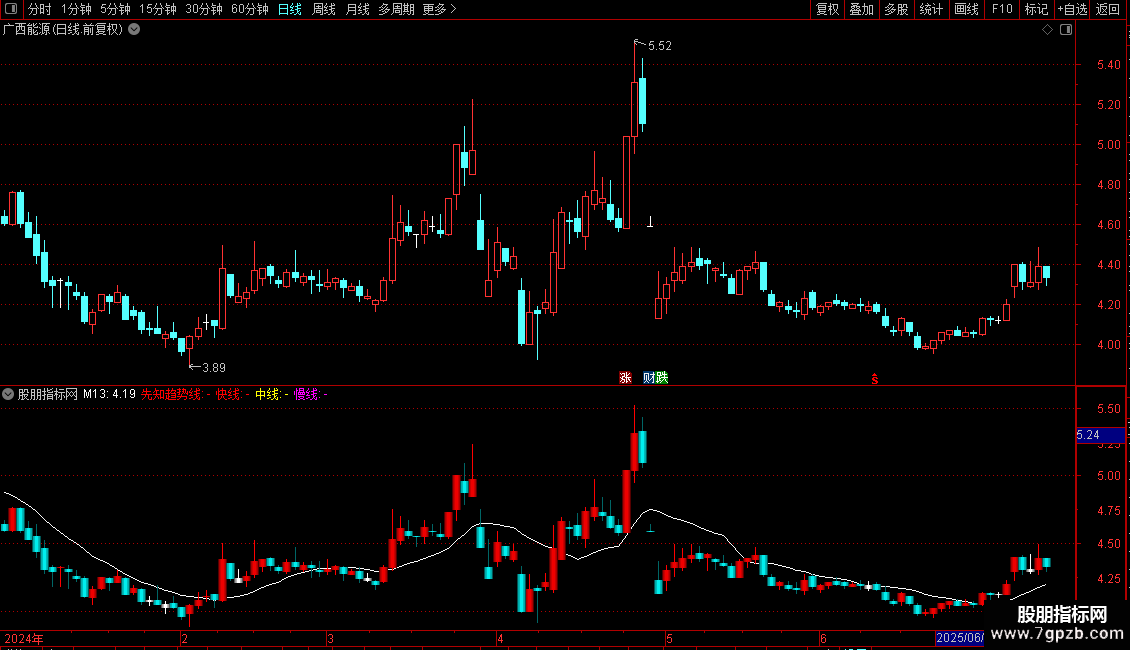Select the 1分钟 period tab

pyautogui.click(x=76, y=9)
